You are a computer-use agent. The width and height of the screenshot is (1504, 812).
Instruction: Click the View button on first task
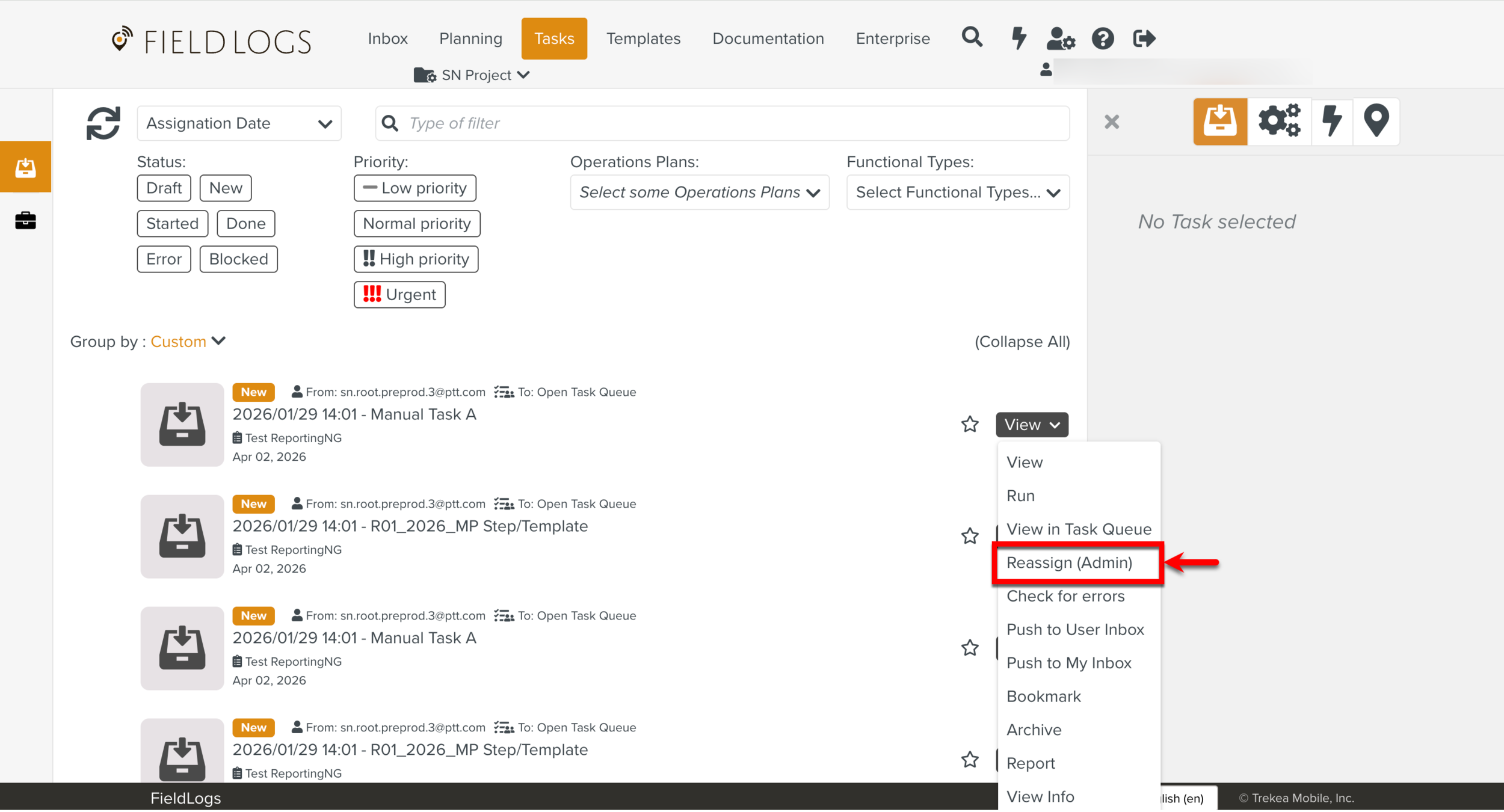[1031, 425]
